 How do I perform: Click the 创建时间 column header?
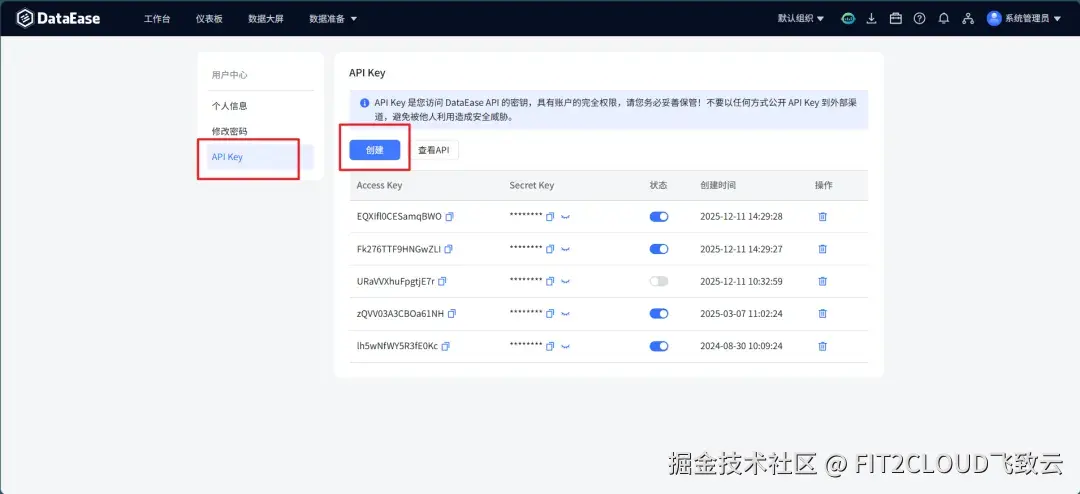(718, 185)
